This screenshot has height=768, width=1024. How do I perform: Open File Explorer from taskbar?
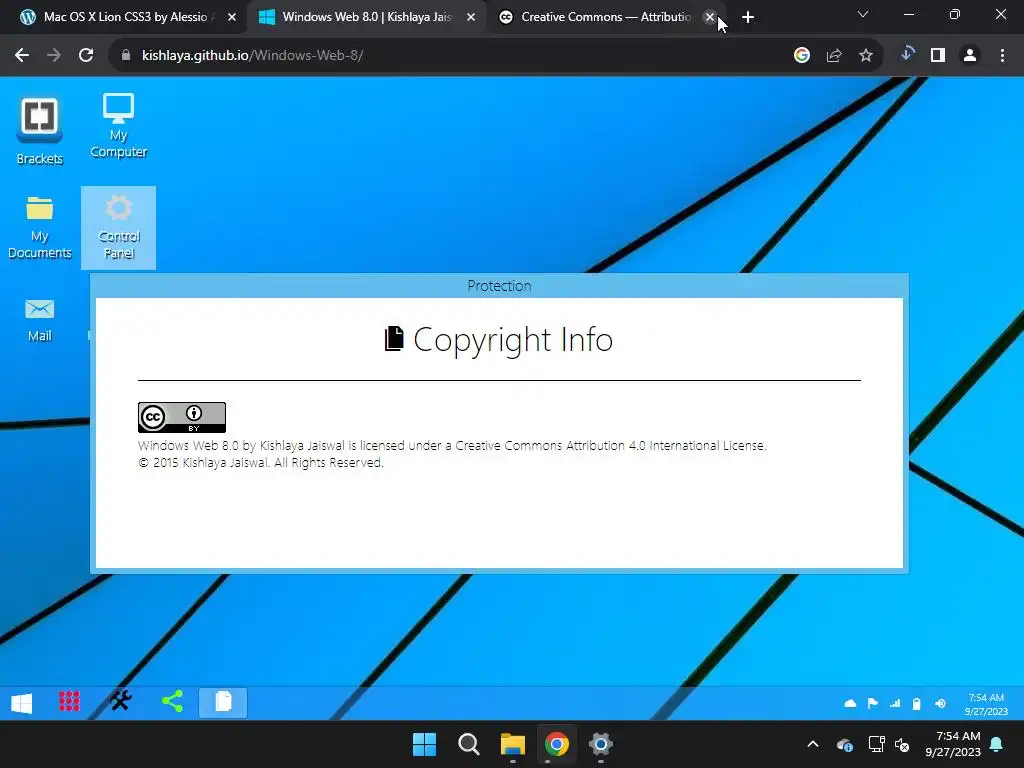click(x=513, y=744)
